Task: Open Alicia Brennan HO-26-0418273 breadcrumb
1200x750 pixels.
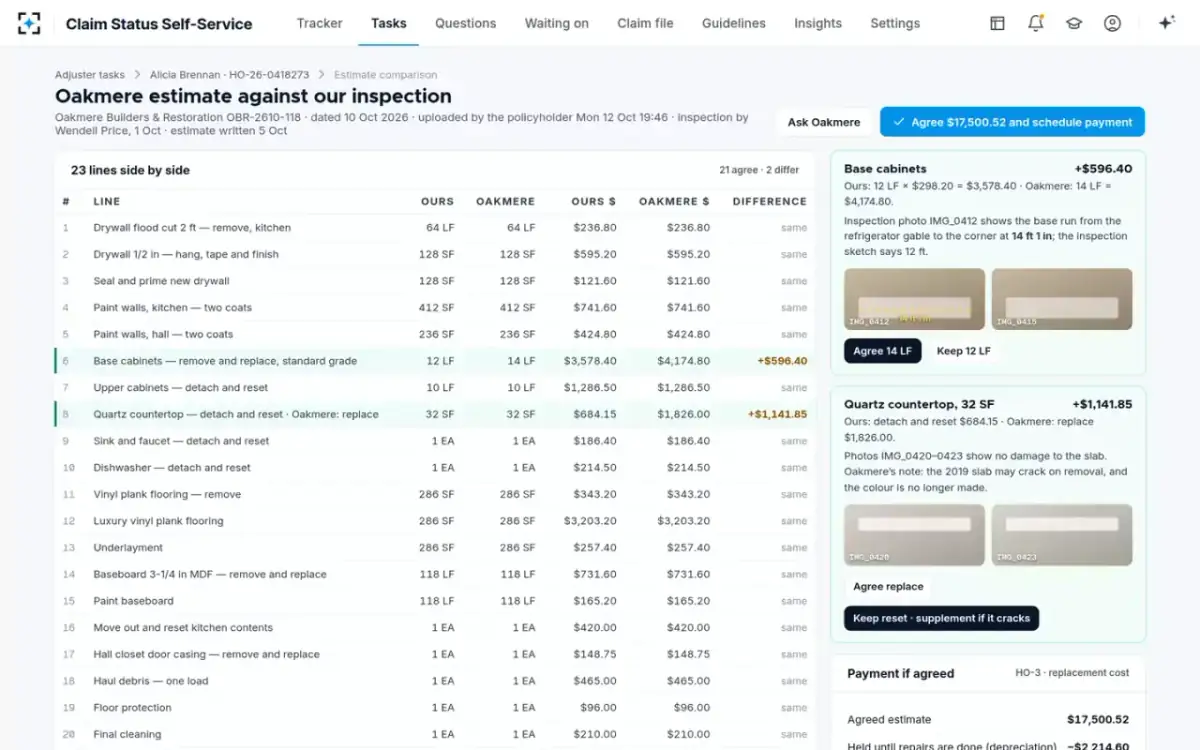Action: pyautogui.click(x=229, y=75)
